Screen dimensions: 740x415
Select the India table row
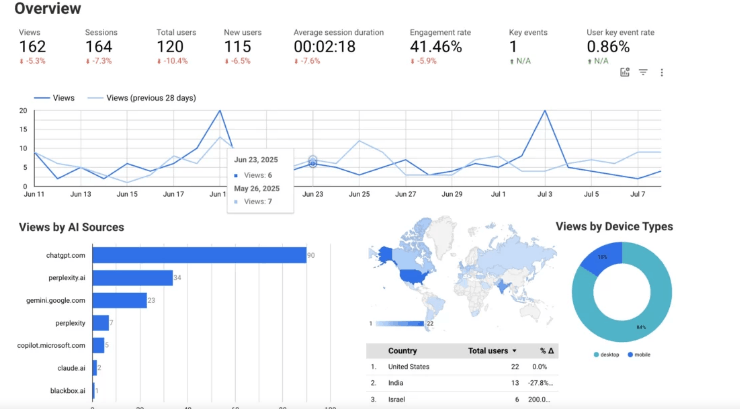[462, 383]
